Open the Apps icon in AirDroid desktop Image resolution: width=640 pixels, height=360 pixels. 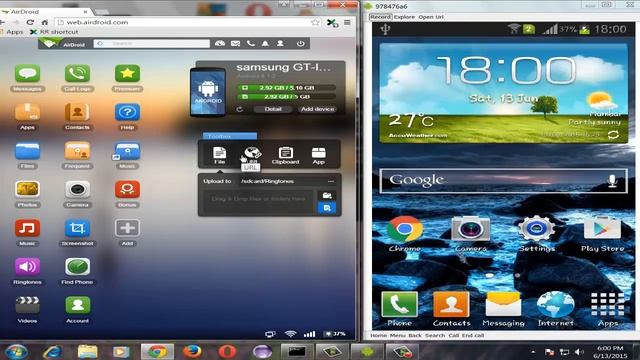27,112
